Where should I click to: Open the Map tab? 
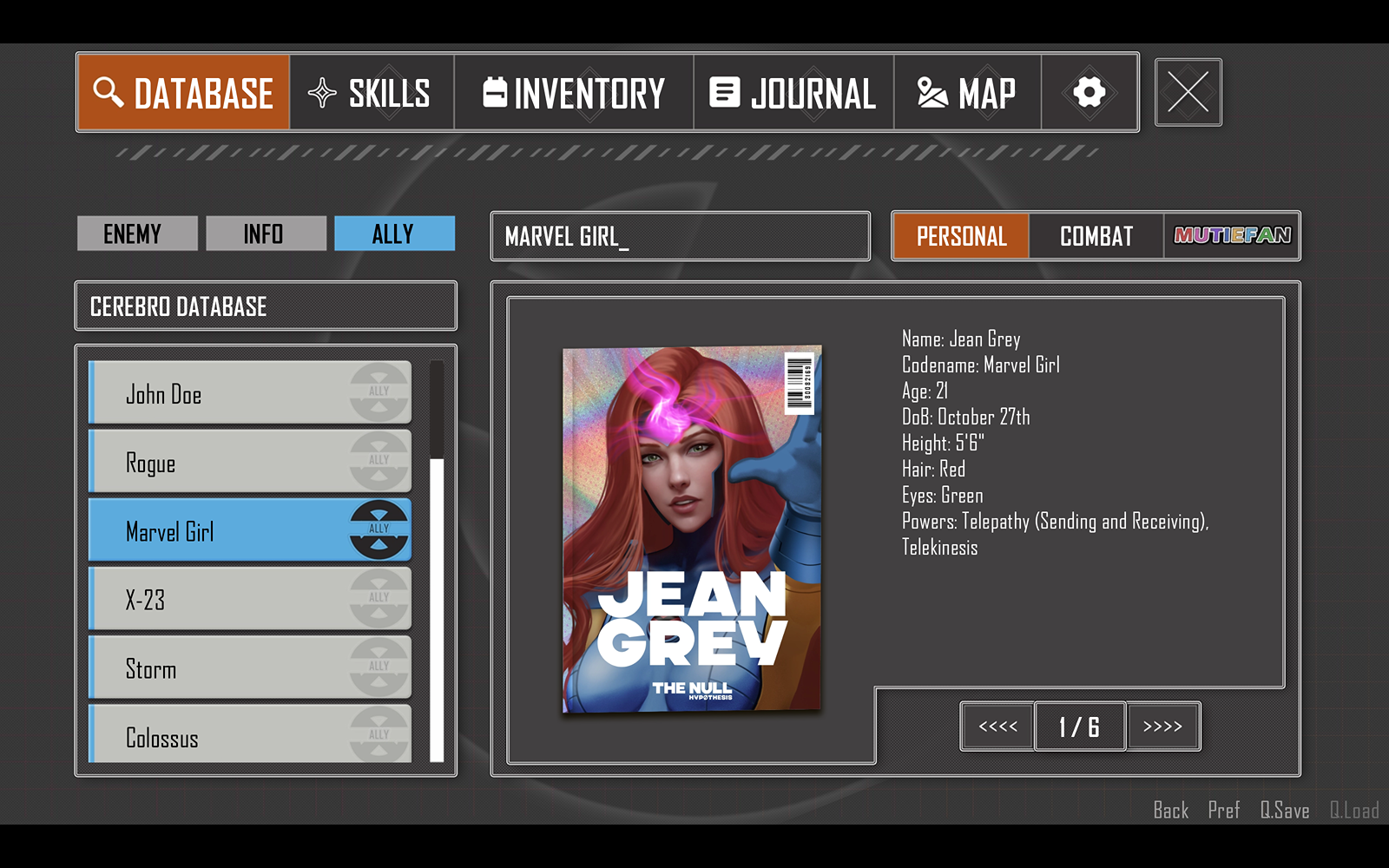[967, 92]
